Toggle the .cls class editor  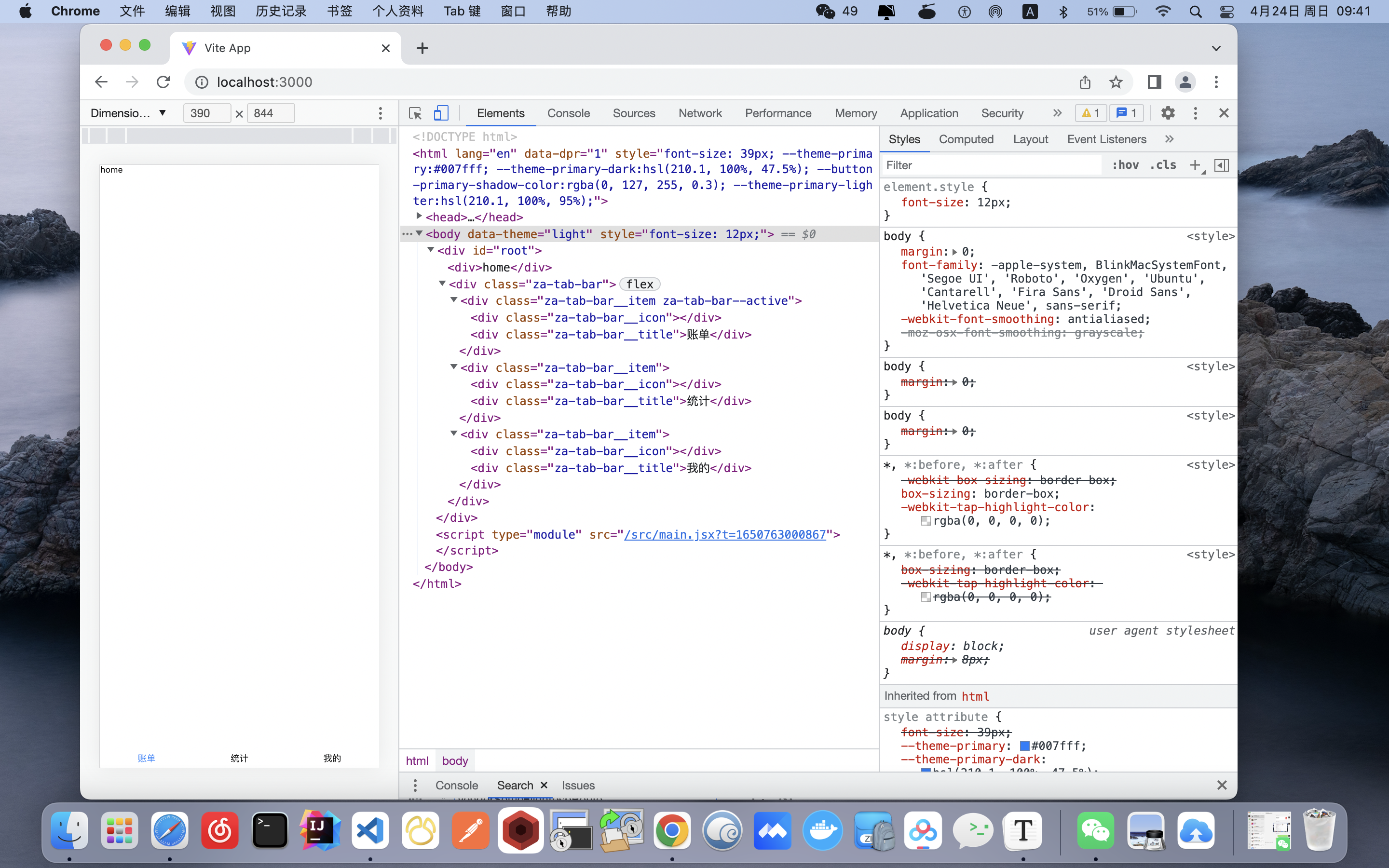[x=1163, y=165]
